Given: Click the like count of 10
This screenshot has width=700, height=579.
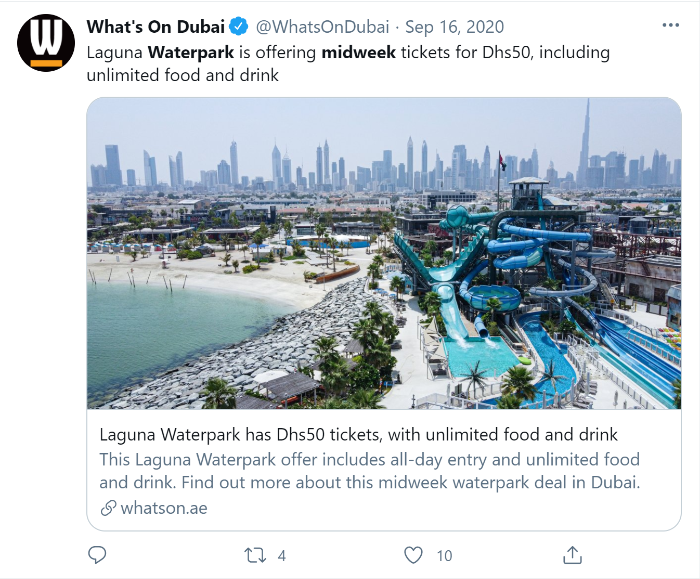Looking at the screenshot, I should pyautogui.click(x=444, y=555).
